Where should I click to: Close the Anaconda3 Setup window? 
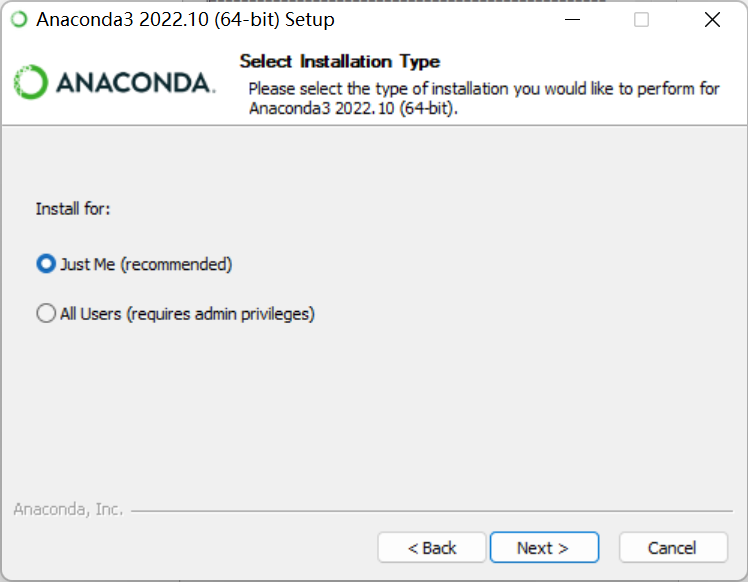pyautogui.click(x=712, y=20)
